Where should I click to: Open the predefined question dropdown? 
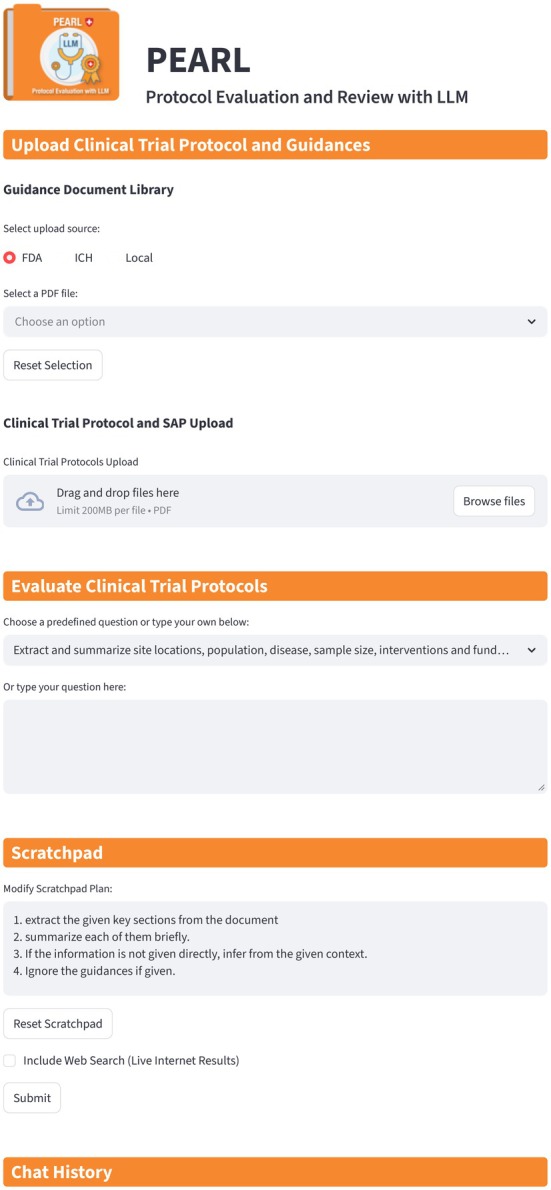(276, 650)
